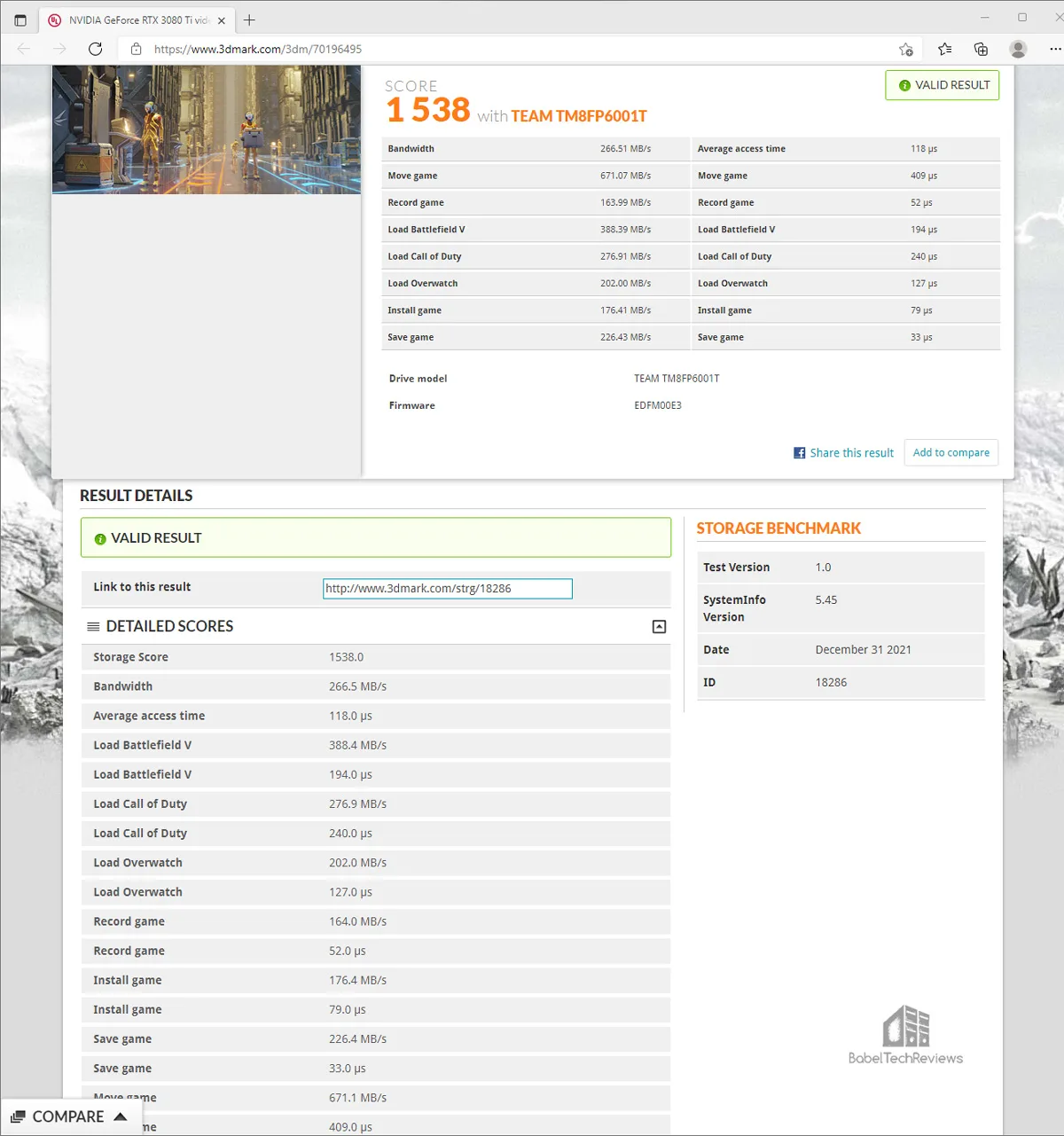Screen dimensions: 1064x1136
Task: Click the SystemInfo Version 5.45 value
Action: tap(826, 600)
